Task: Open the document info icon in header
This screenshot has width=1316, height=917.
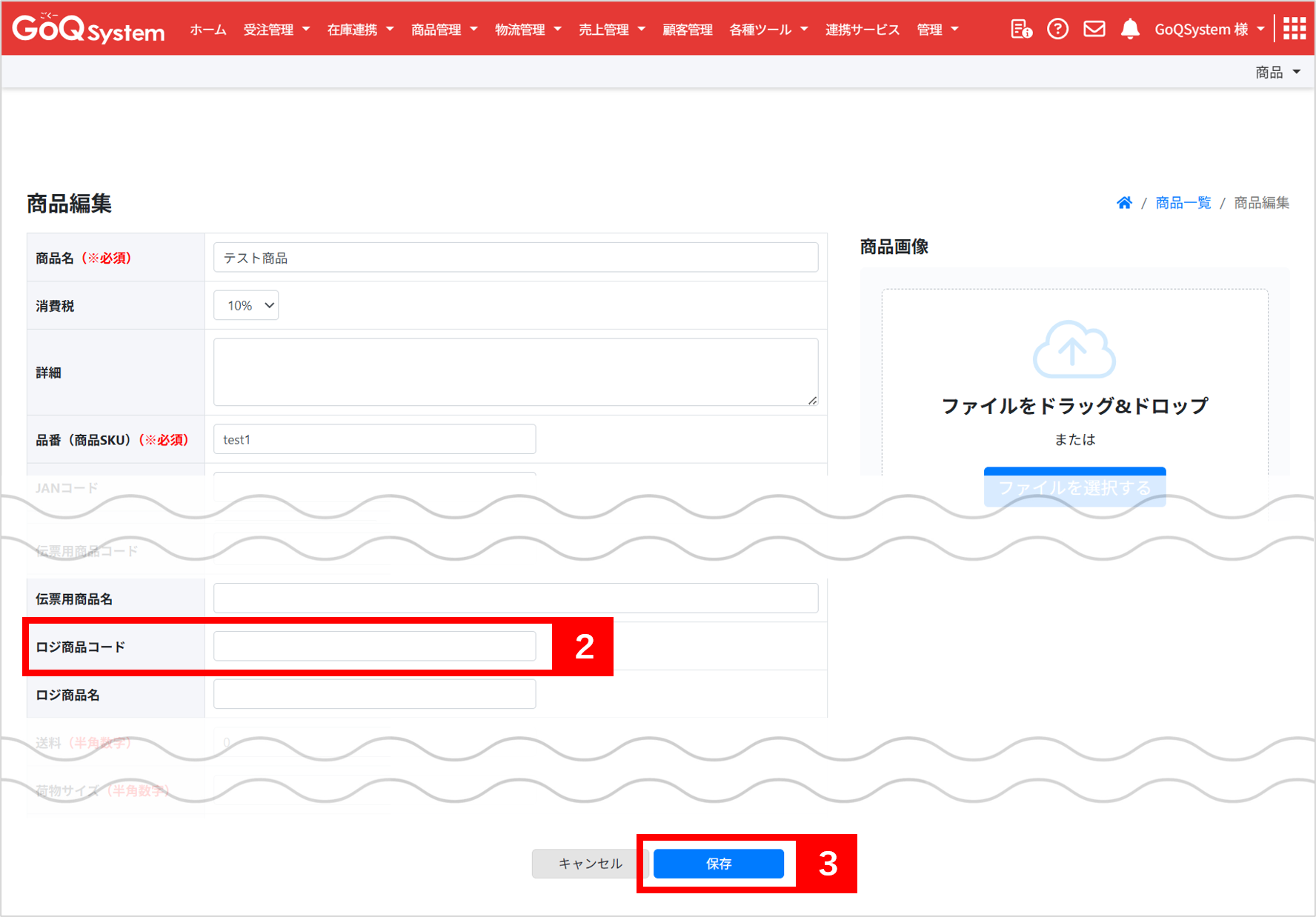Action: (x=1021, y=29)
